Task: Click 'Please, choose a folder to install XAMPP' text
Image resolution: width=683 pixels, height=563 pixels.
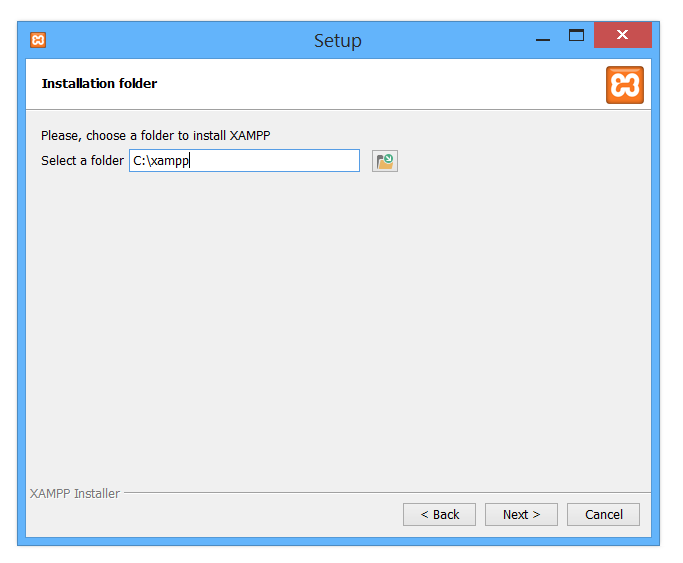Action: pos(156,136)
